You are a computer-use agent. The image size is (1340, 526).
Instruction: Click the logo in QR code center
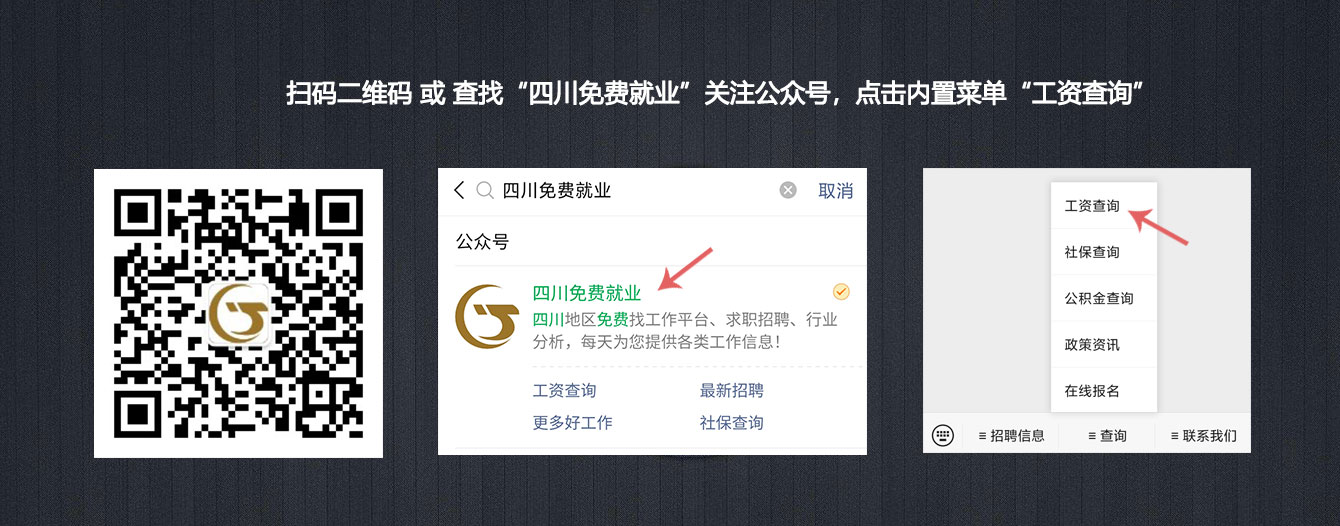click(x=239, y=314)
